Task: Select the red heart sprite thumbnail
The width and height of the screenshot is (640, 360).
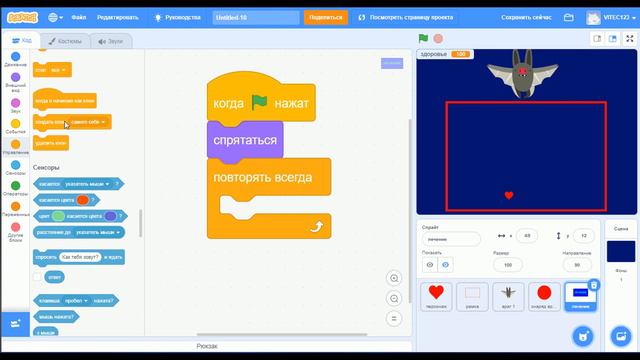Action: pyautogui.click(x=436, y=297)
